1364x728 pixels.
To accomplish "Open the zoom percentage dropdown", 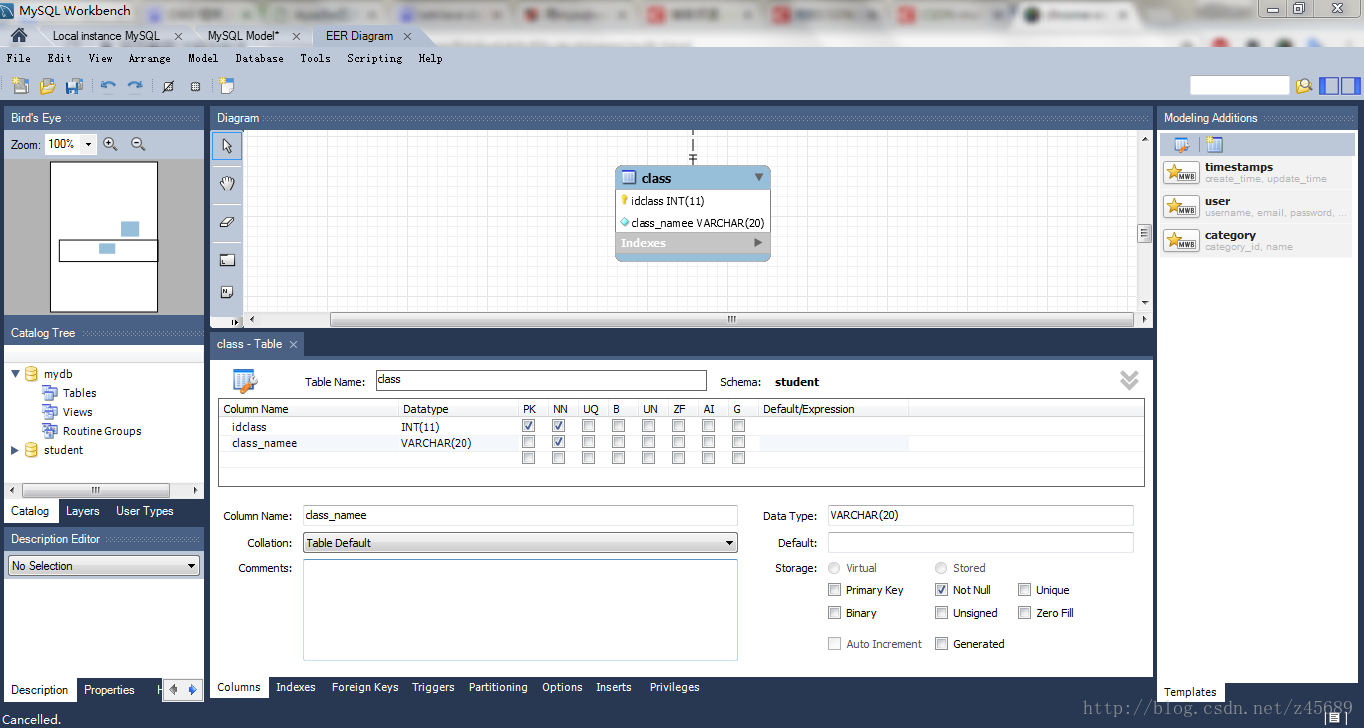I will click(x=88, y=144).
